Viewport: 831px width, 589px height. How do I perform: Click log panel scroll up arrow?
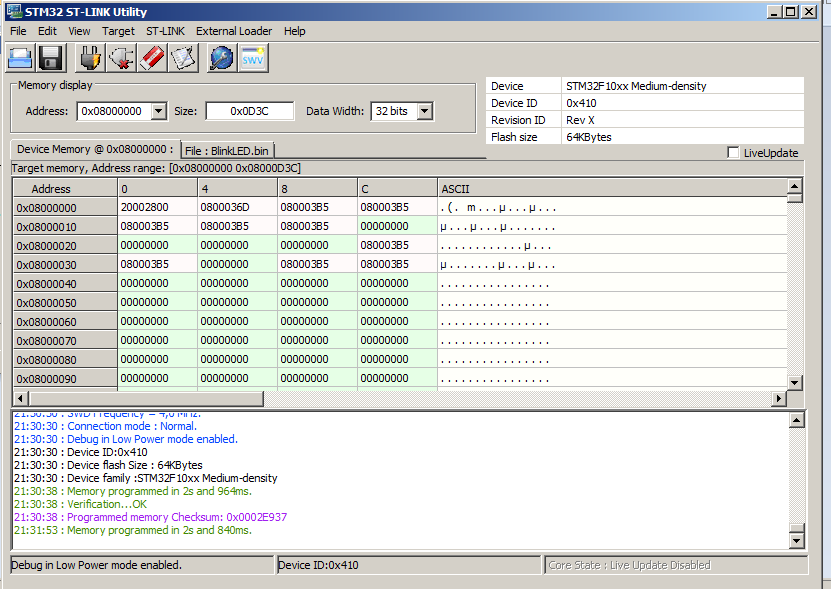797,420
